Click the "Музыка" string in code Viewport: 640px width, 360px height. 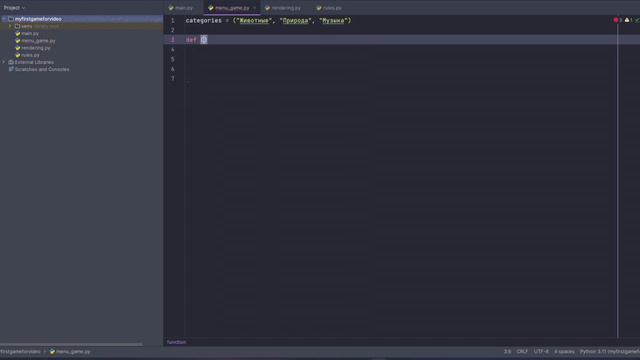(x=333, y=20)
